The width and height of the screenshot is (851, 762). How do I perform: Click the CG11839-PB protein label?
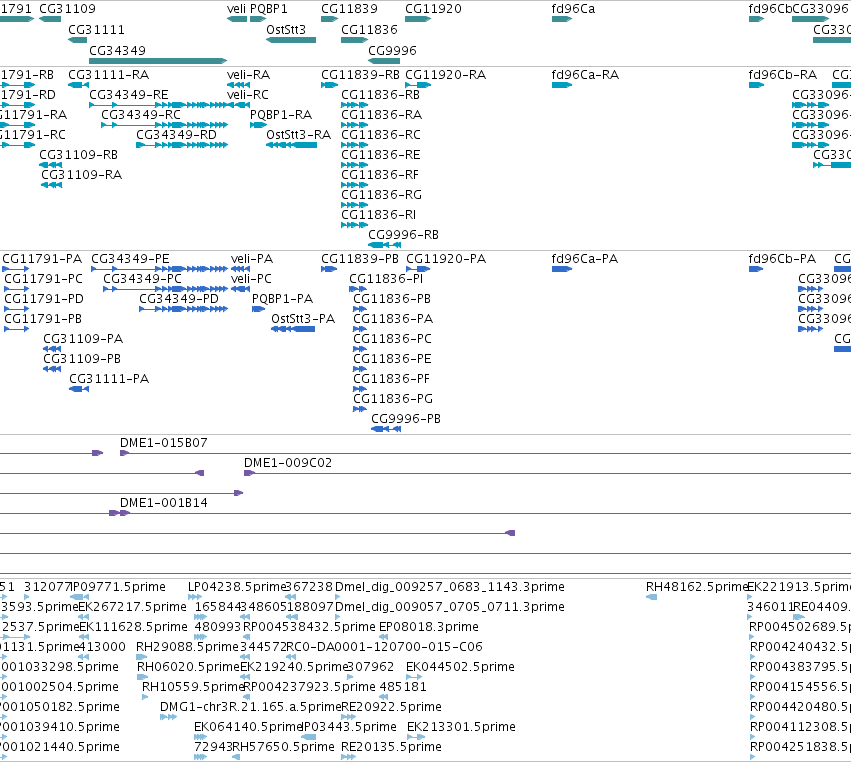click(360, 259)
